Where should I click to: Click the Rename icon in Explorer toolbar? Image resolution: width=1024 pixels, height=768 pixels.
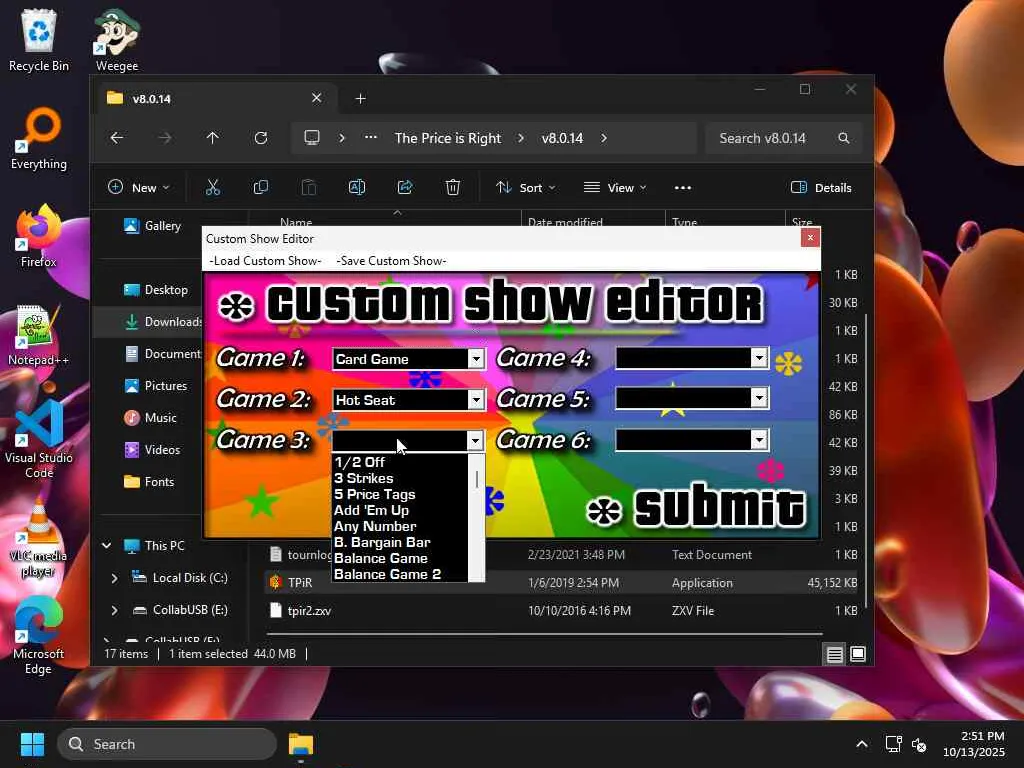click(357, 187)
